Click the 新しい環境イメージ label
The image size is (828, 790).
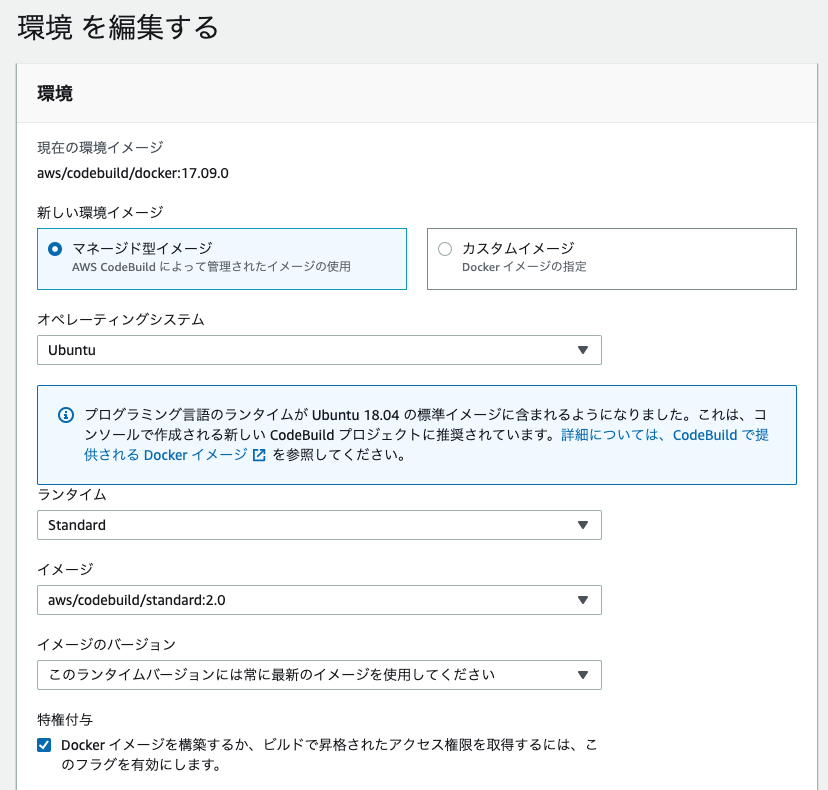tap(100, 212)
